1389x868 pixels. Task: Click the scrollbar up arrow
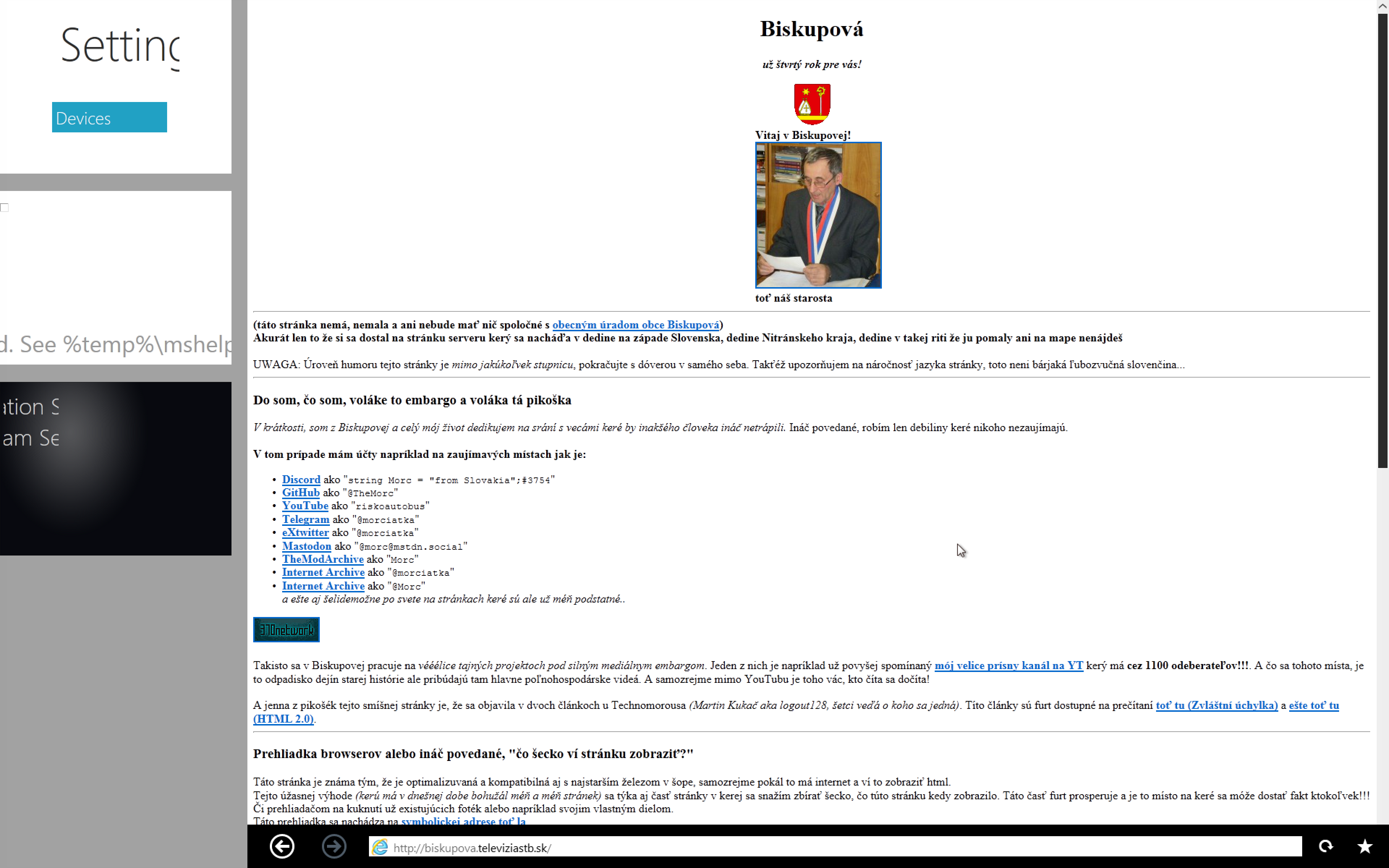(1383, 6)
